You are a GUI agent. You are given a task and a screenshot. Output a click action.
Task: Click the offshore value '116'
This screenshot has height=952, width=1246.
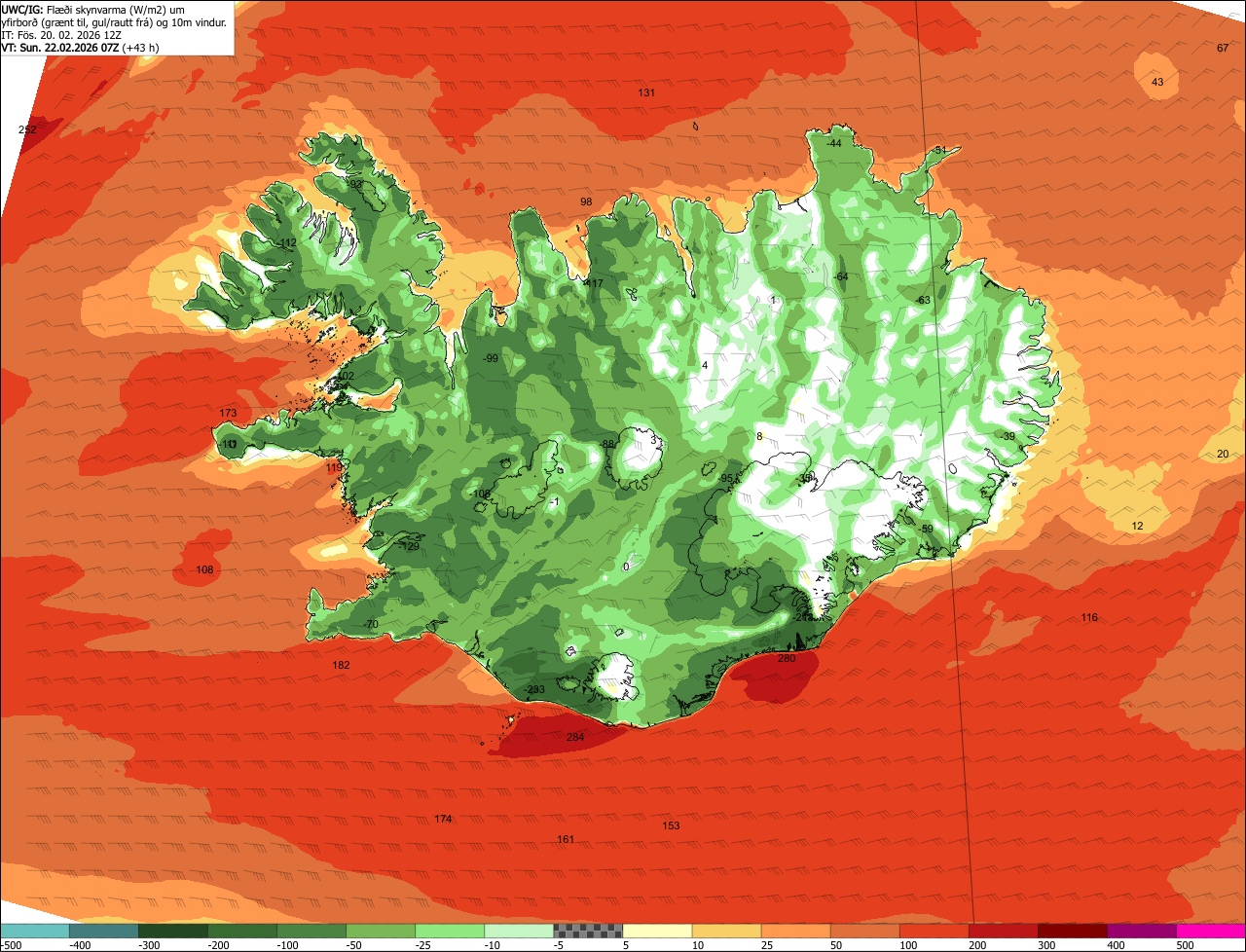coord(1089,617)
